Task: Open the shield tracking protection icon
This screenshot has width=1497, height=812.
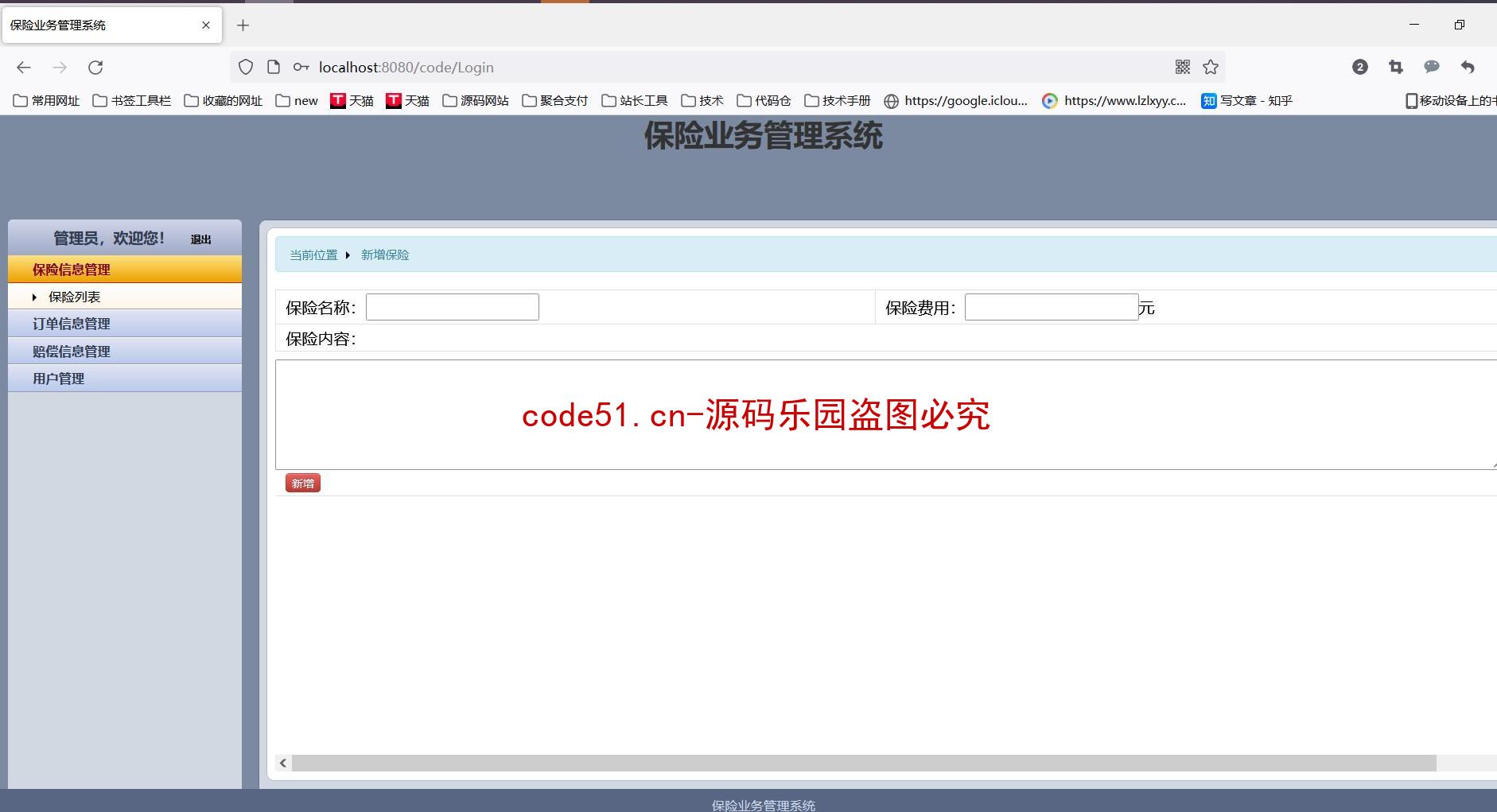Action: (x=246, y=68)
